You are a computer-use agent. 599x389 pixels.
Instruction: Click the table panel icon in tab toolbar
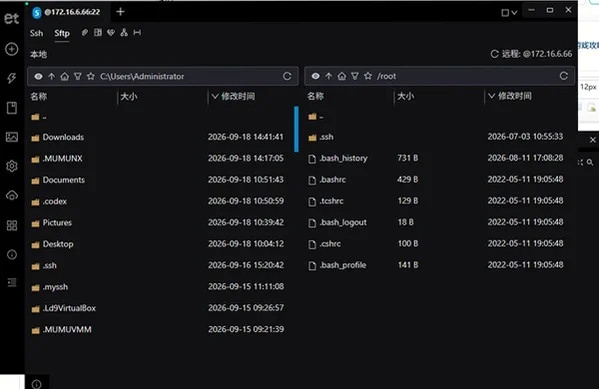point(98,32)
